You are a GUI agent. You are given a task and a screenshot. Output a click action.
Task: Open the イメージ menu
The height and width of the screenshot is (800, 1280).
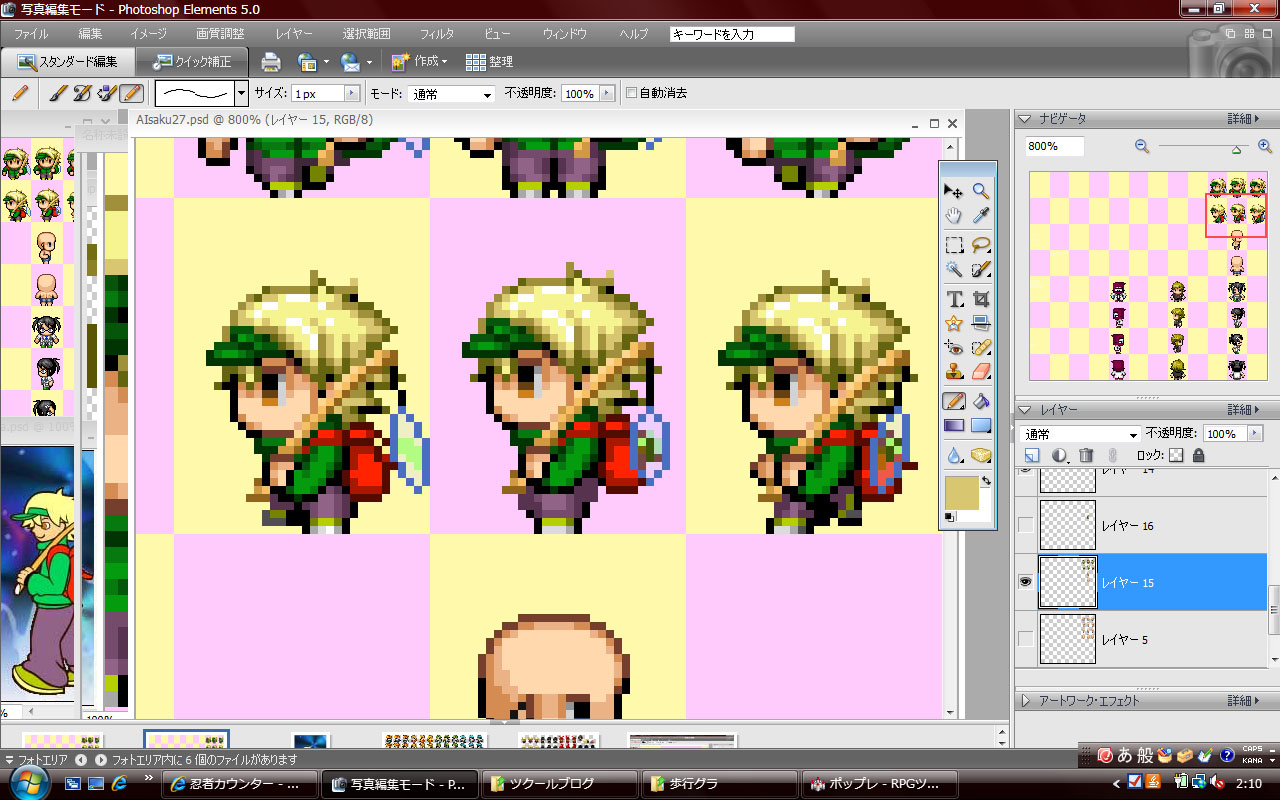tap(148, 34)
